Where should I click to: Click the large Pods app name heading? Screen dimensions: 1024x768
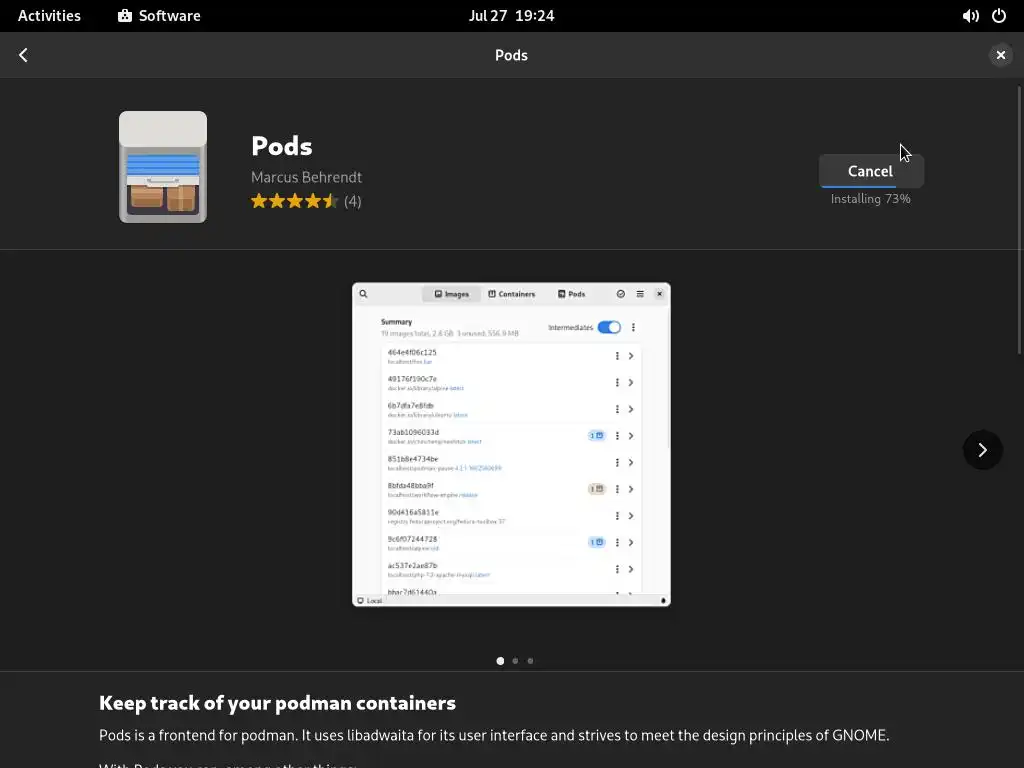pyautogui.click(x=282, y=146)
